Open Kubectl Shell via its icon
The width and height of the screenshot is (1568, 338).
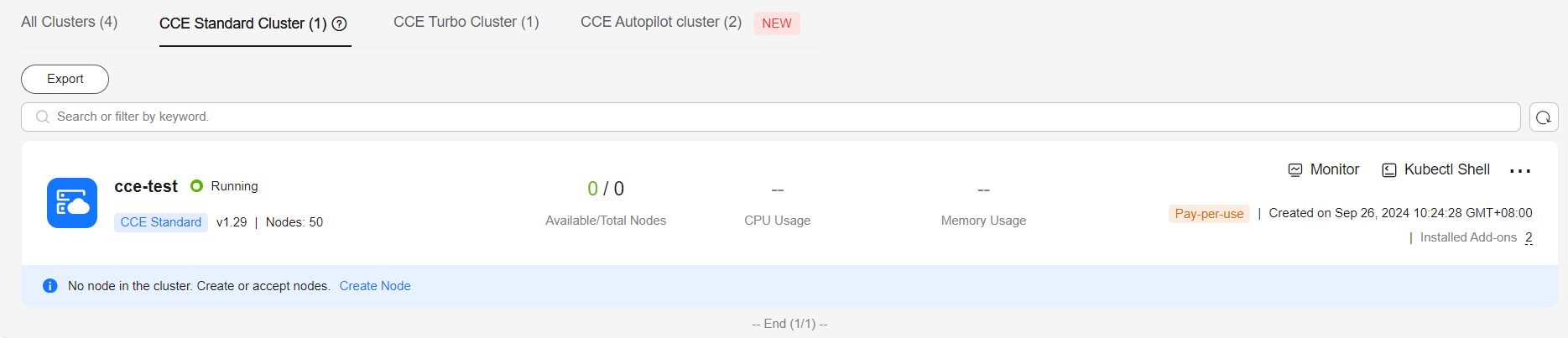coord(1389,170)
